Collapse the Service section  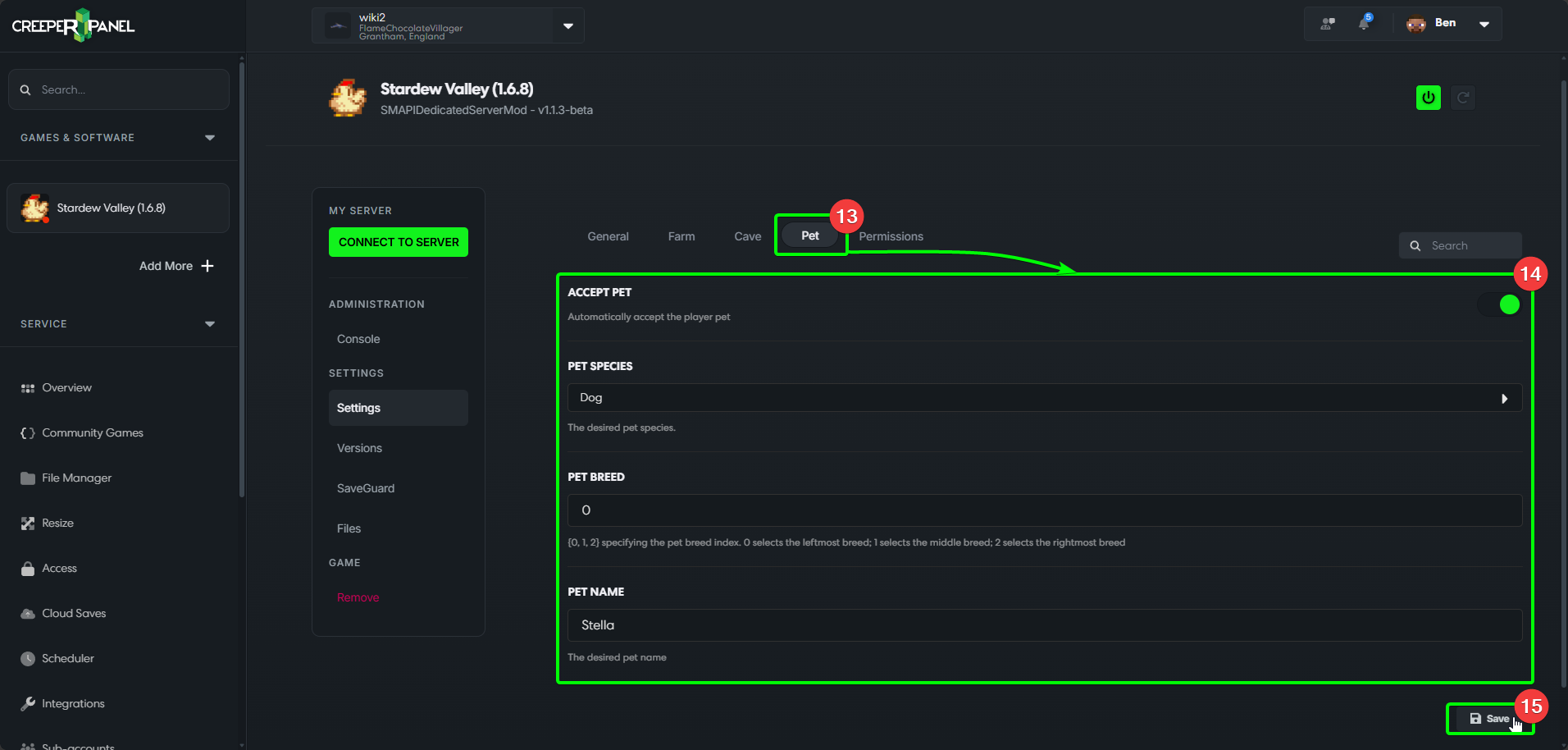coord(210,324)
